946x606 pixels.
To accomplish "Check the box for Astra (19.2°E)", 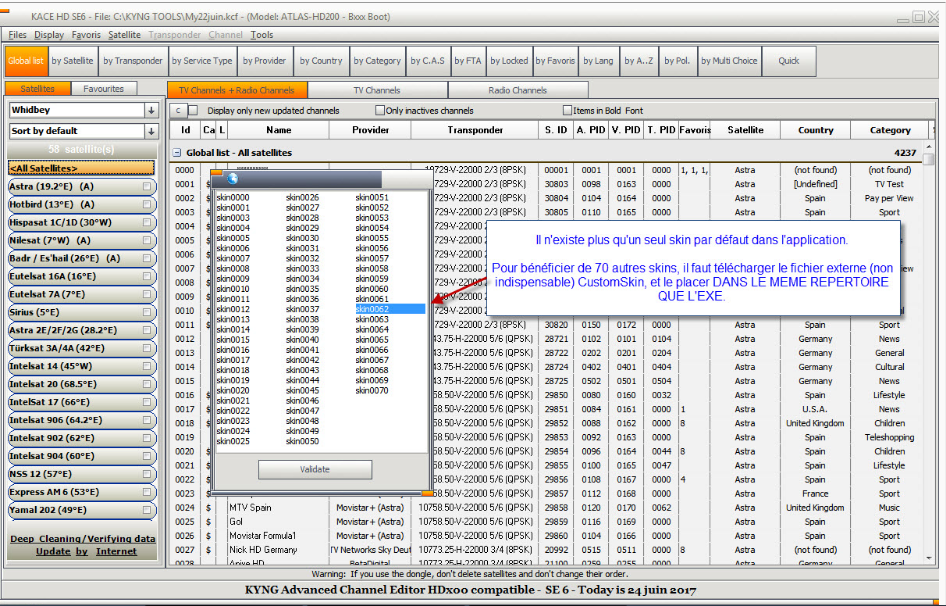I will (x=147, y=187).
